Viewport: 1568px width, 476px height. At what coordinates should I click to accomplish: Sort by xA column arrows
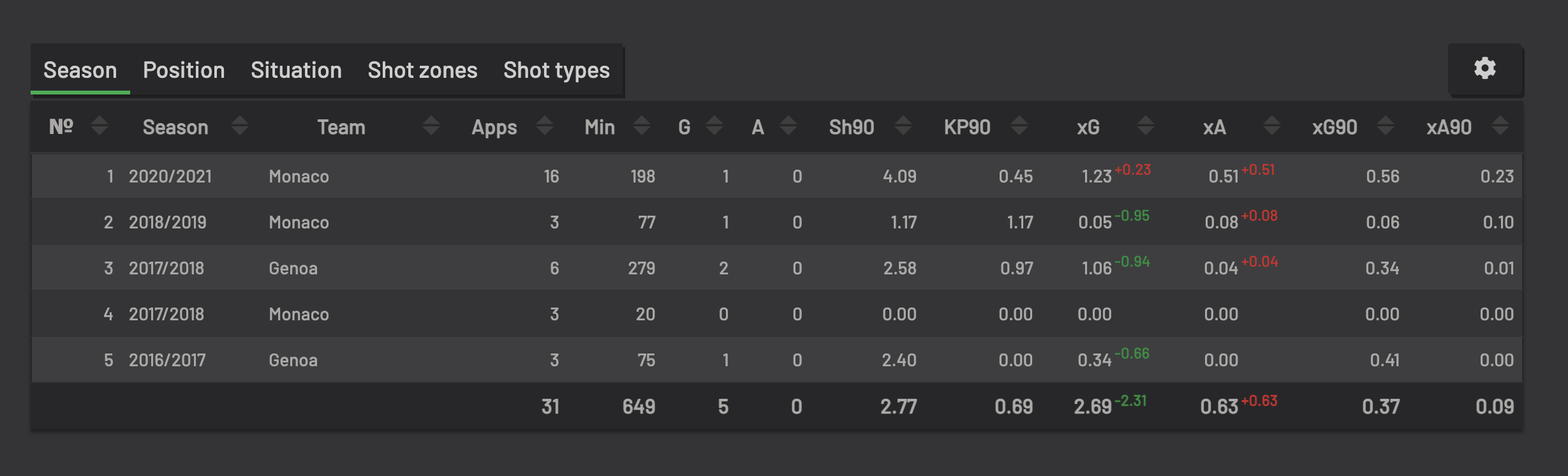click(x=1272, y=126)
